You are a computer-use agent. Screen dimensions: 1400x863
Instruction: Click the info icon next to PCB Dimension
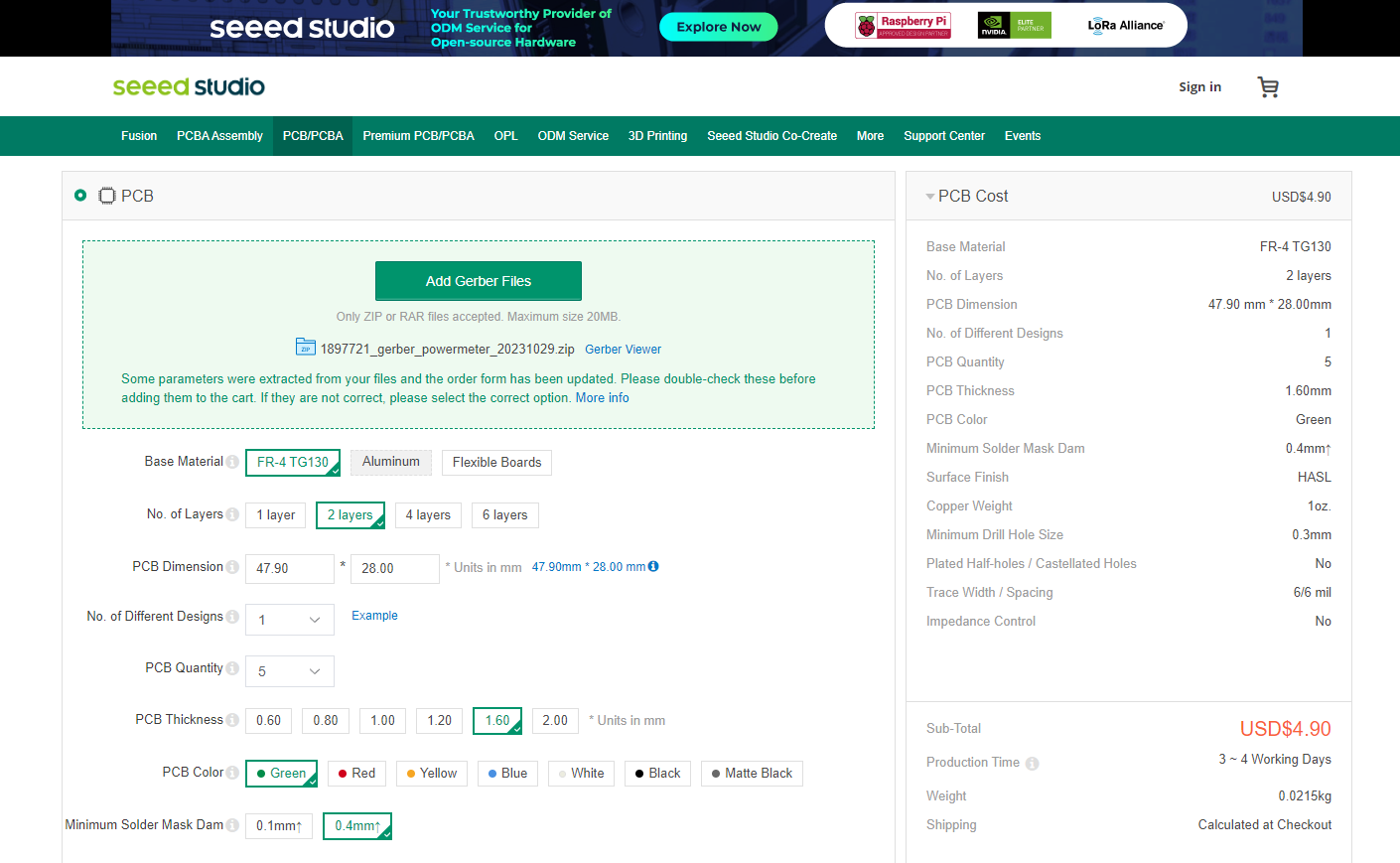pos(231,566)
